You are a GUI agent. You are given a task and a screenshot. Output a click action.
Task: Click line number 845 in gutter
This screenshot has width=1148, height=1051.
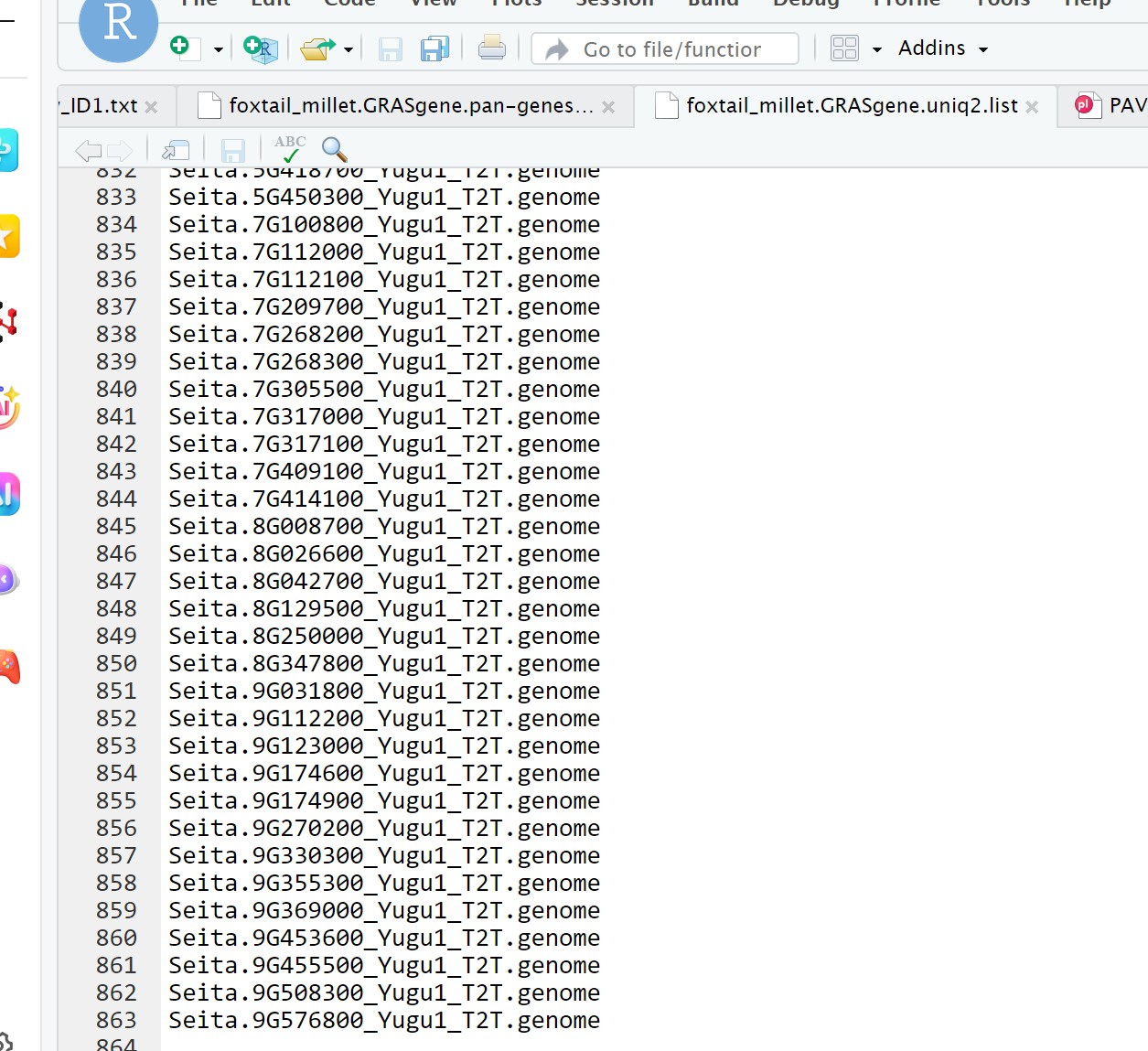pos(116,527)
